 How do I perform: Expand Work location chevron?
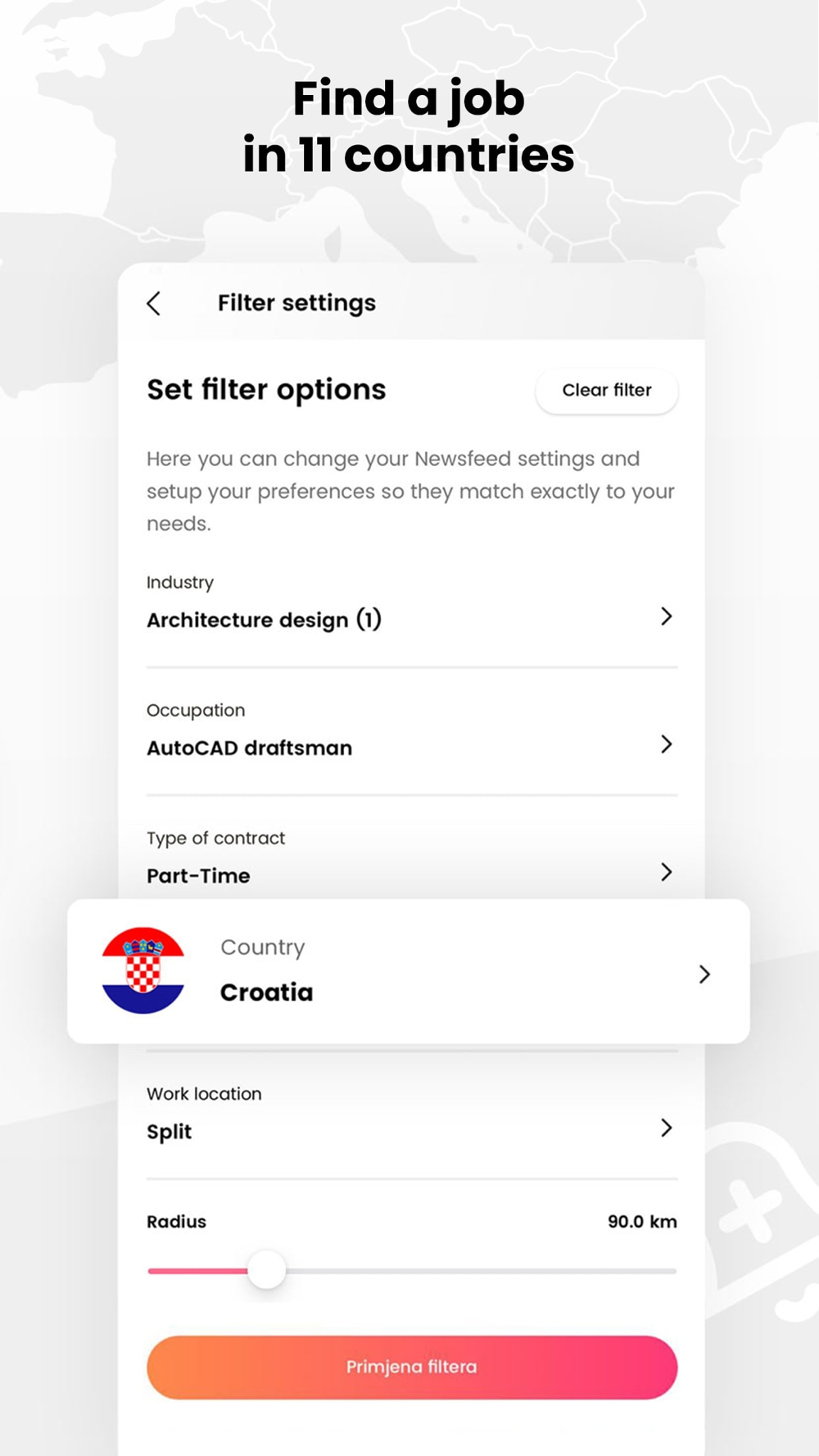click(666, 1128)
